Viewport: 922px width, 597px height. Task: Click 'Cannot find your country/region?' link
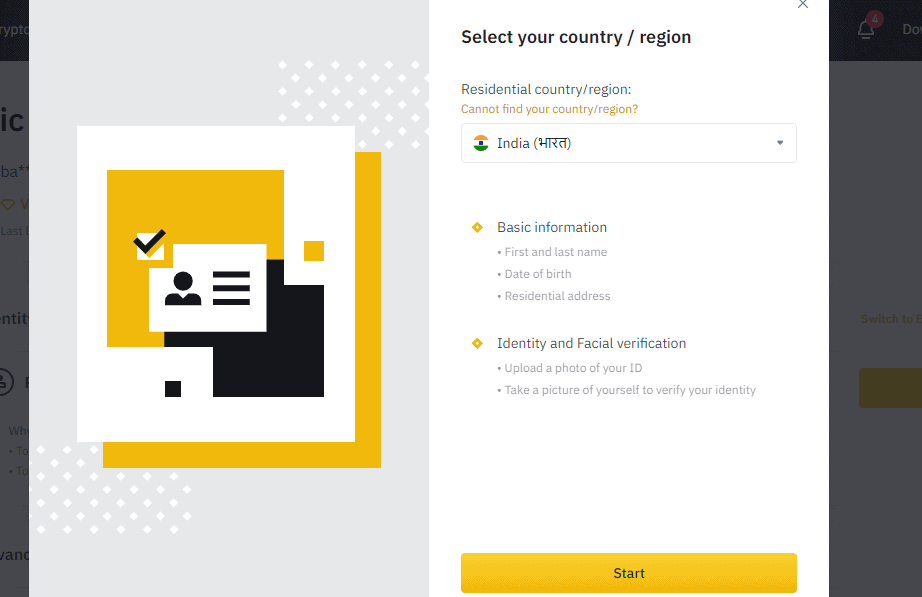coord(549,109)
